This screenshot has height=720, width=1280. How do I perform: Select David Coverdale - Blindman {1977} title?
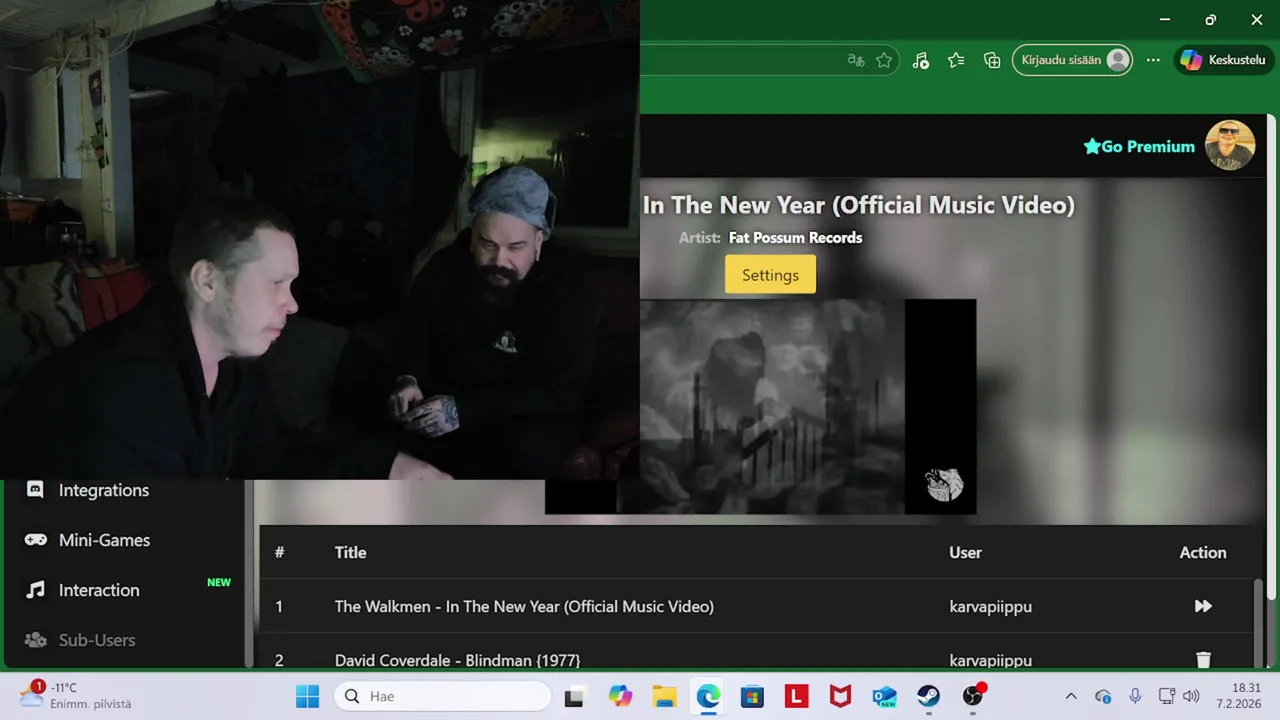coord(457,660)
